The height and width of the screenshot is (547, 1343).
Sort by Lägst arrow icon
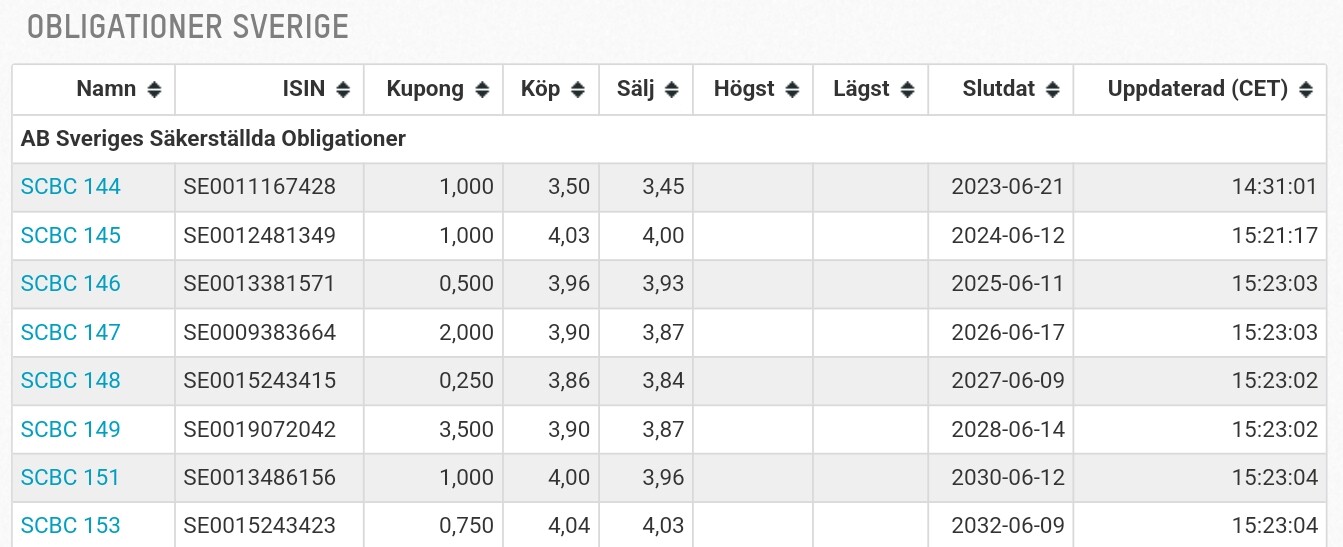click(x=907, y=90)
